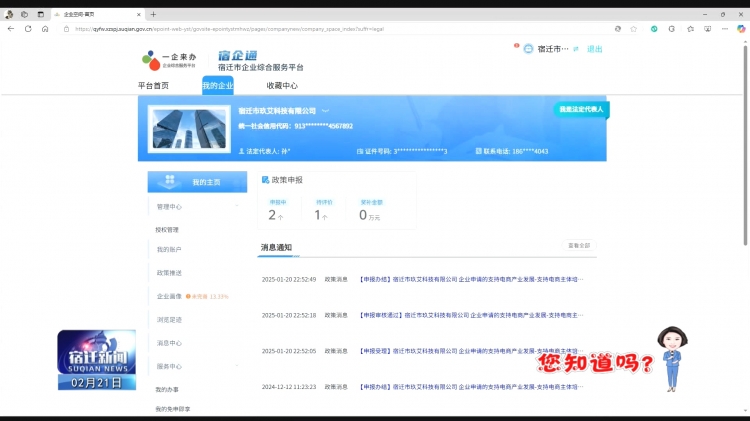
Task: Click the read aloud icon in address bar
Action: [618, 29]
